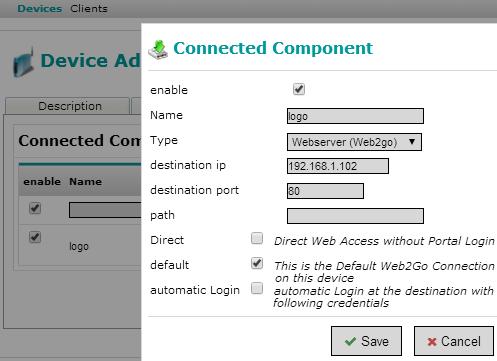
Task: Click the Default Web2Go Connection description text
Action: tap(384, 272)
